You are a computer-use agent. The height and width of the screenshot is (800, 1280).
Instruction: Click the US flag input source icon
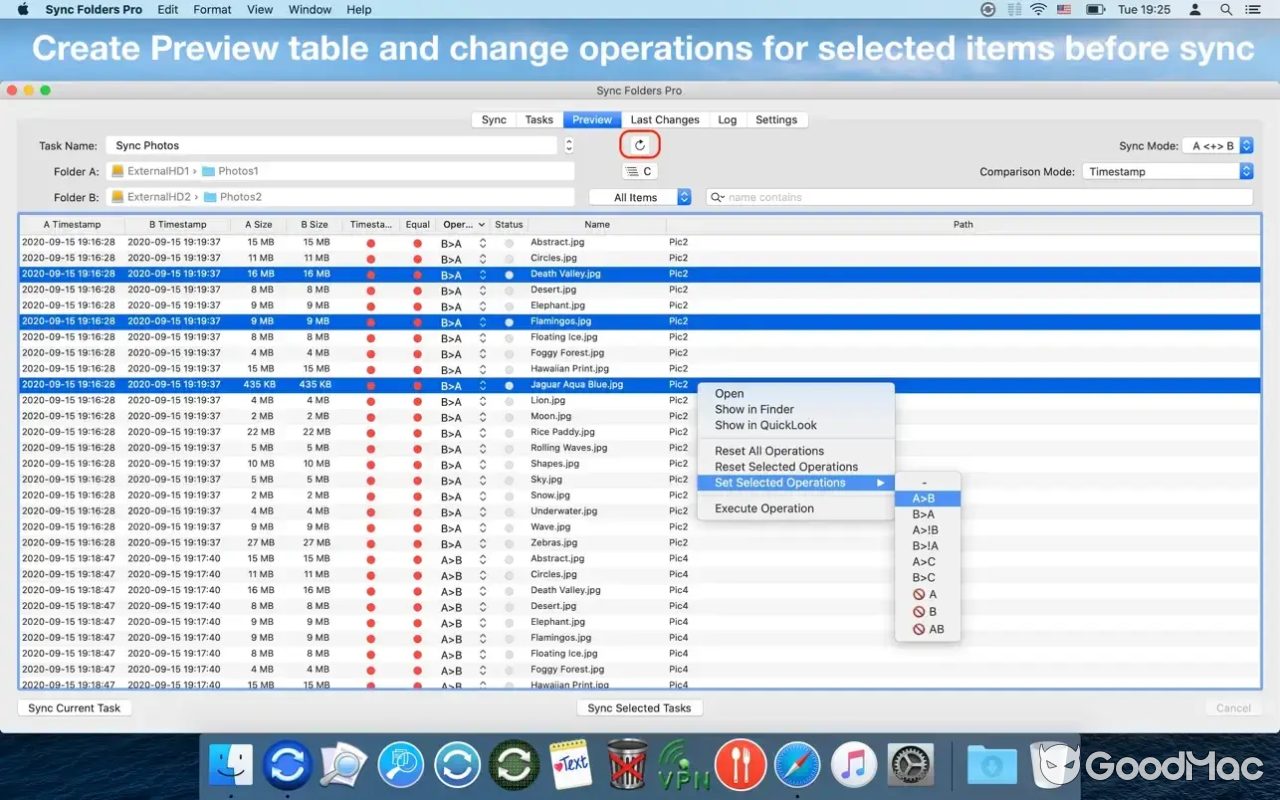tap(1063, 9)
